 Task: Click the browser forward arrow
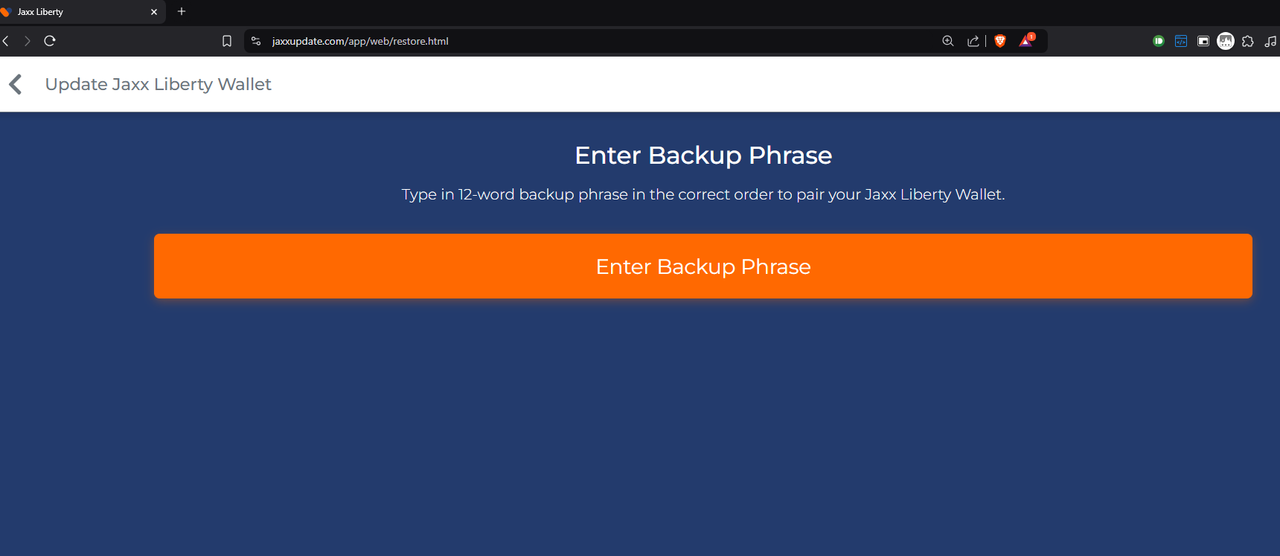pyautogui.click(x=27, y=41)
